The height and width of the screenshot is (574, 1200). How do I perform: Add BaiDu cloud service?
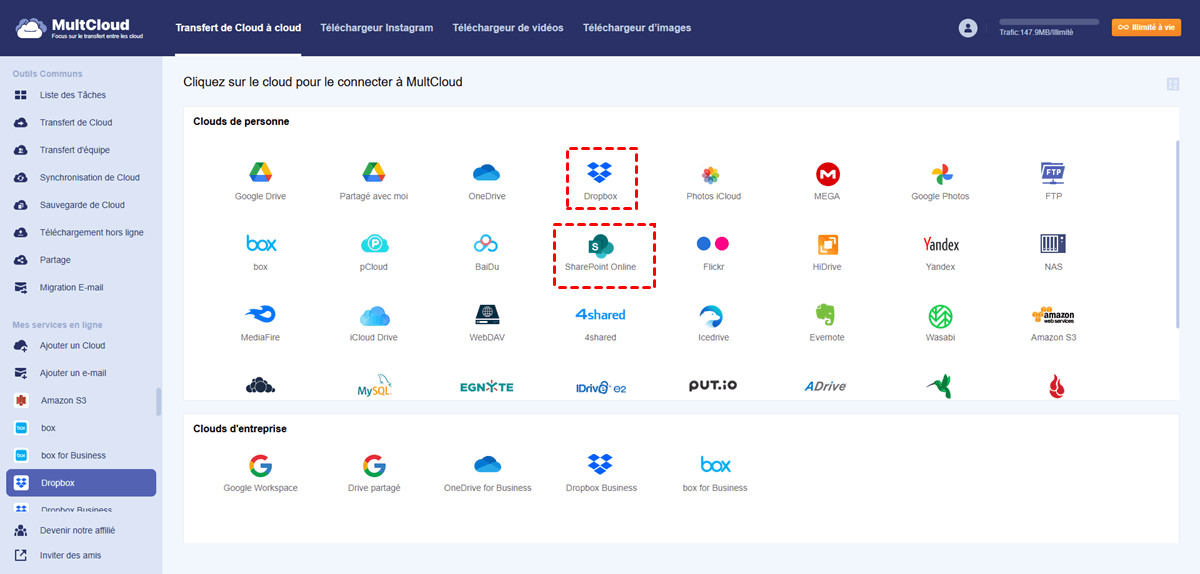tap(487, 244)
